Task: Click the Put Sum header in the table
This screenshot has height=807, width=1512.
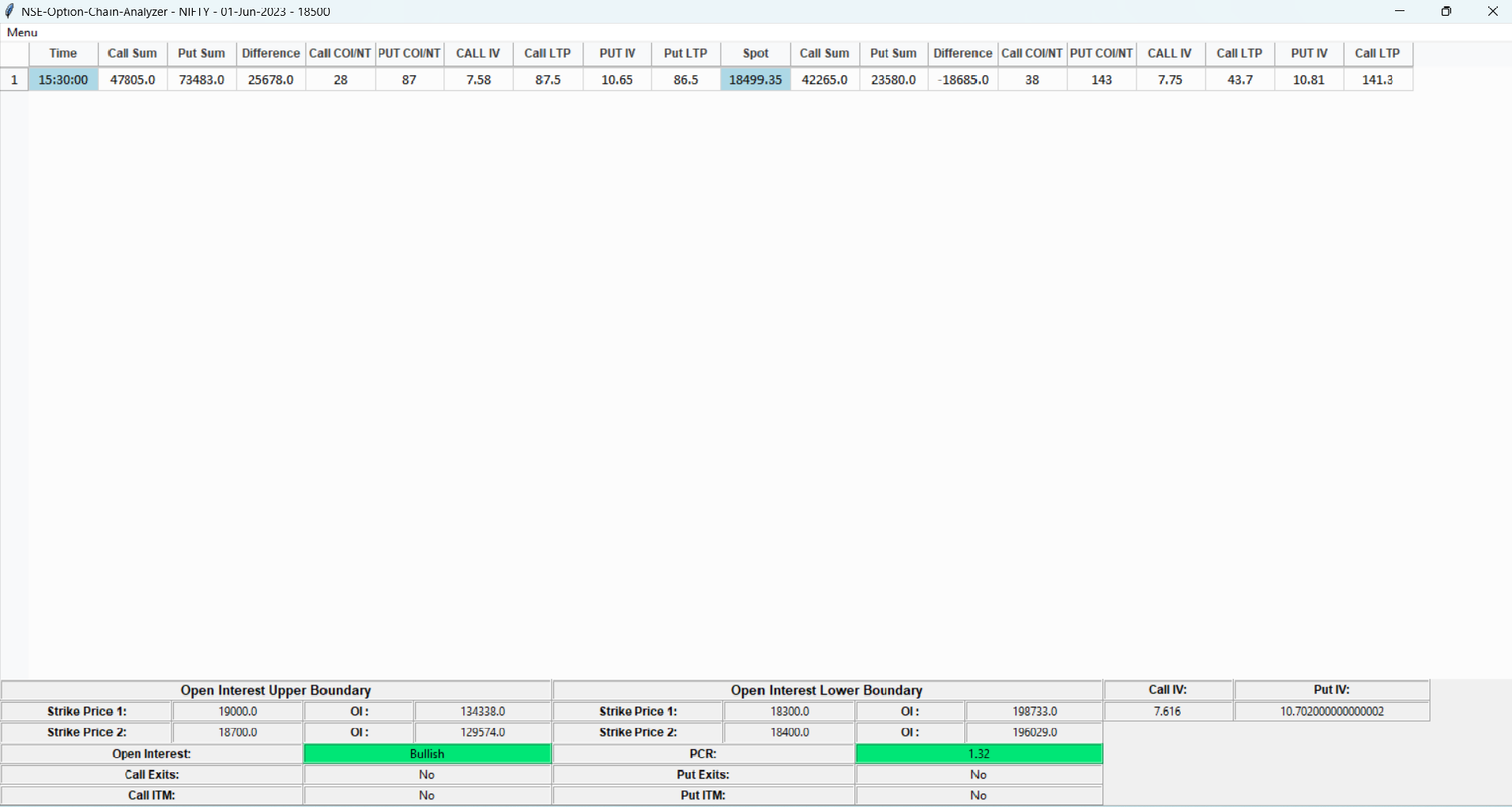Action: [x=201, y=53]
